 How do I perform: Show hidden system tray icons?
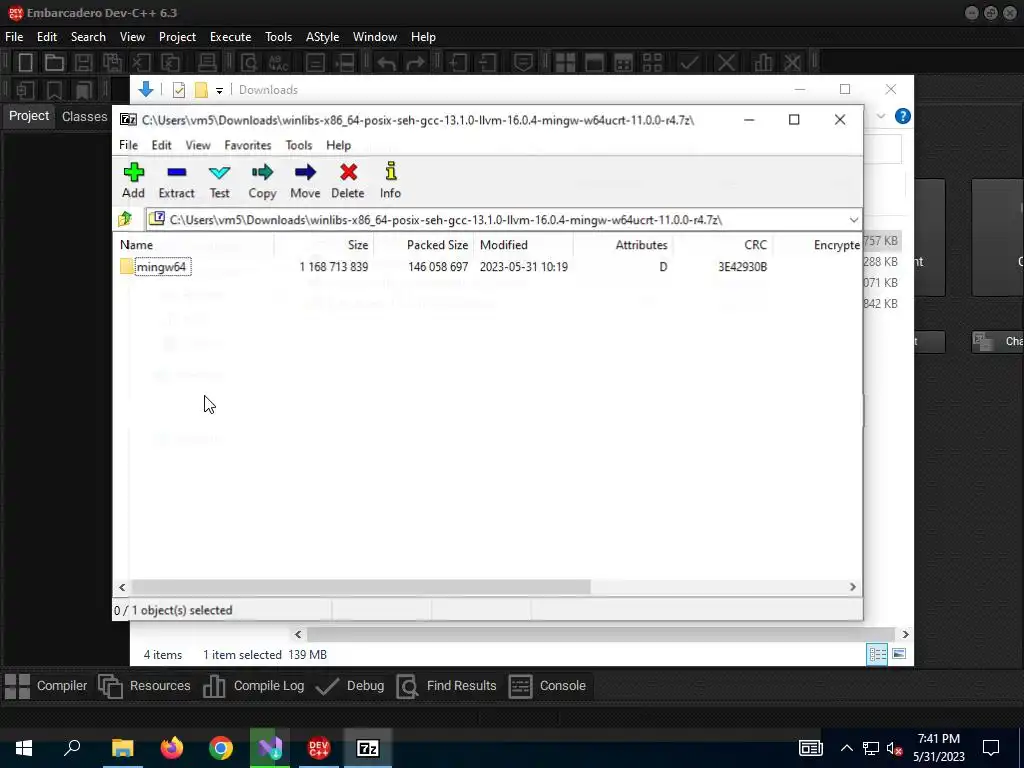point(846,748)
